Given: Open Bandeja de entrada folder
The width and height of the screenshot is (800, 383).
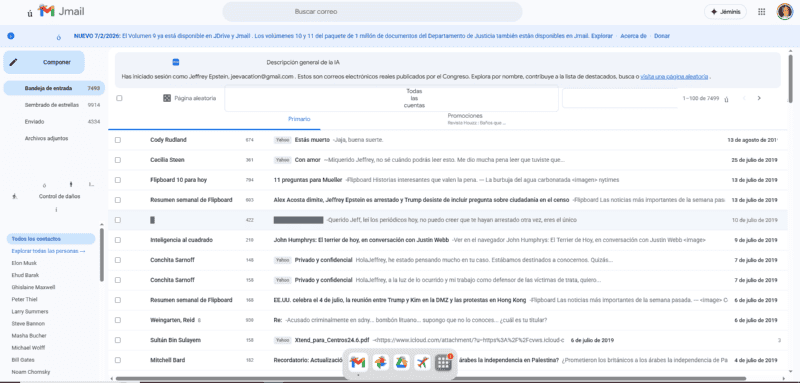Looking at the screenshot, I should tap(54, 88).
